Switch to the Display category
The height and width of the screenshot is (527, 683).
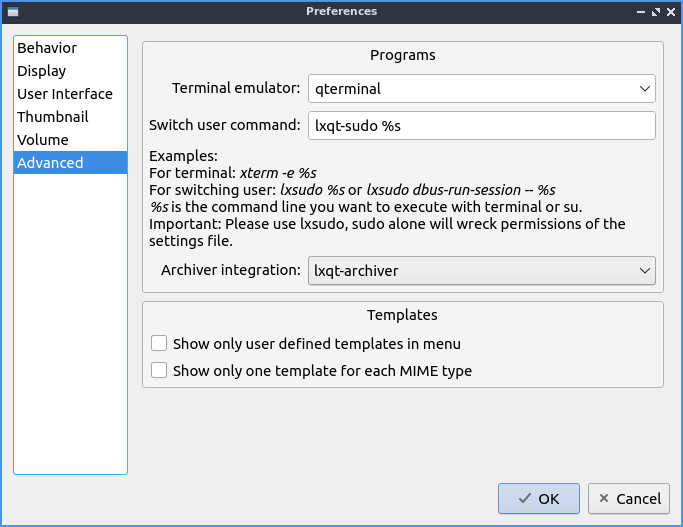[42, 71]
